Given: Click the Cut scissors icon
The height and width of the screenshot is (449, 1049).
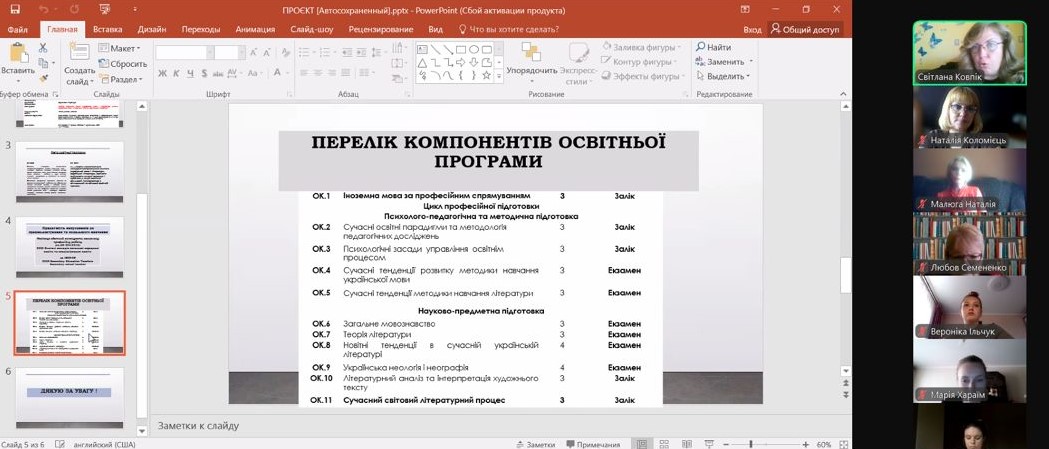Looking at the screenshot, I should pos(43,48).
